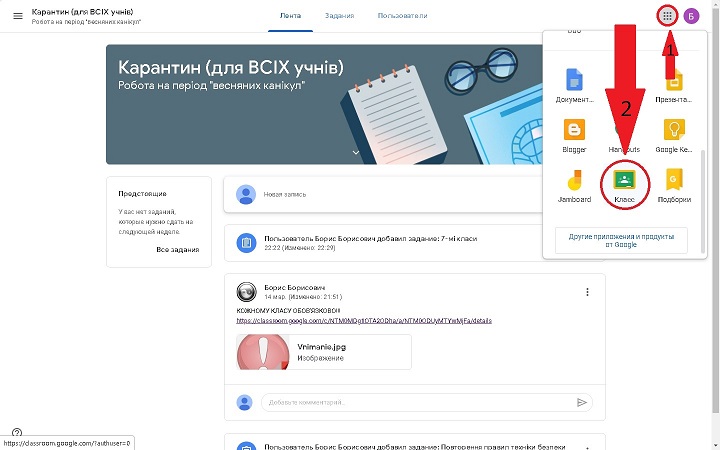Click the 7-мі класи assignment icon
This screenshot has height=450, width=720.
246,242
